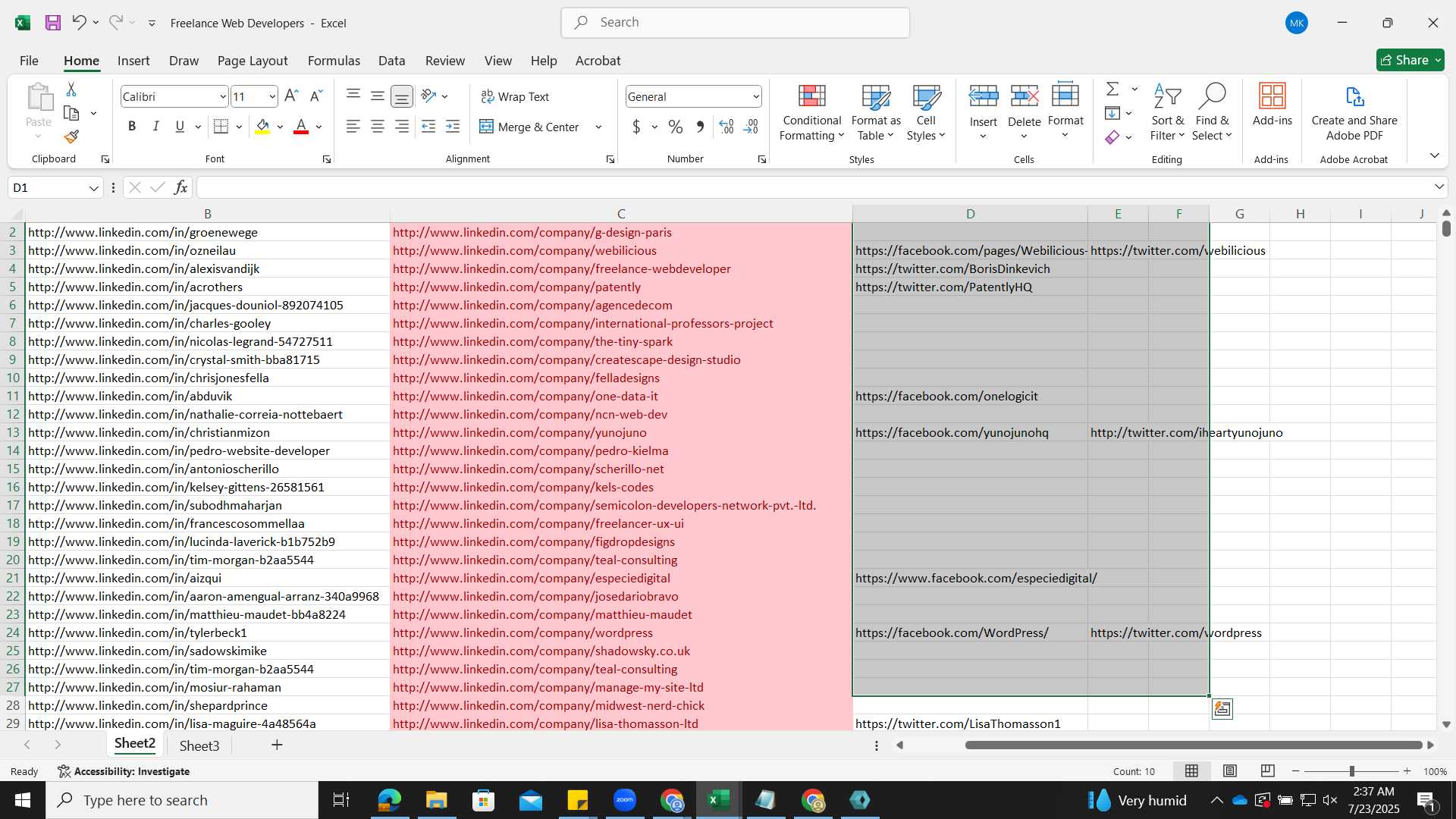This screenshot has width=1456, height=819.
Task: Open the Font name Calibri dropdown
Action: (x=223, y=97)
